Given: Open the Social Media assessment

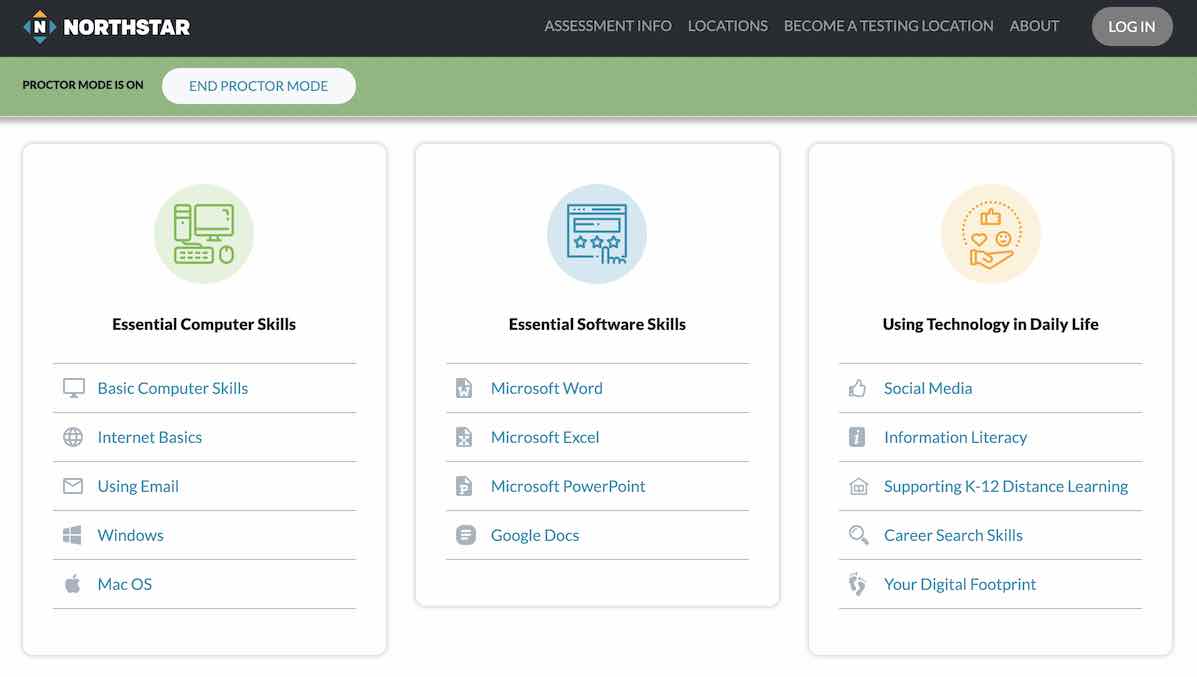Looking at the screenshot, I should coord(928,388).
